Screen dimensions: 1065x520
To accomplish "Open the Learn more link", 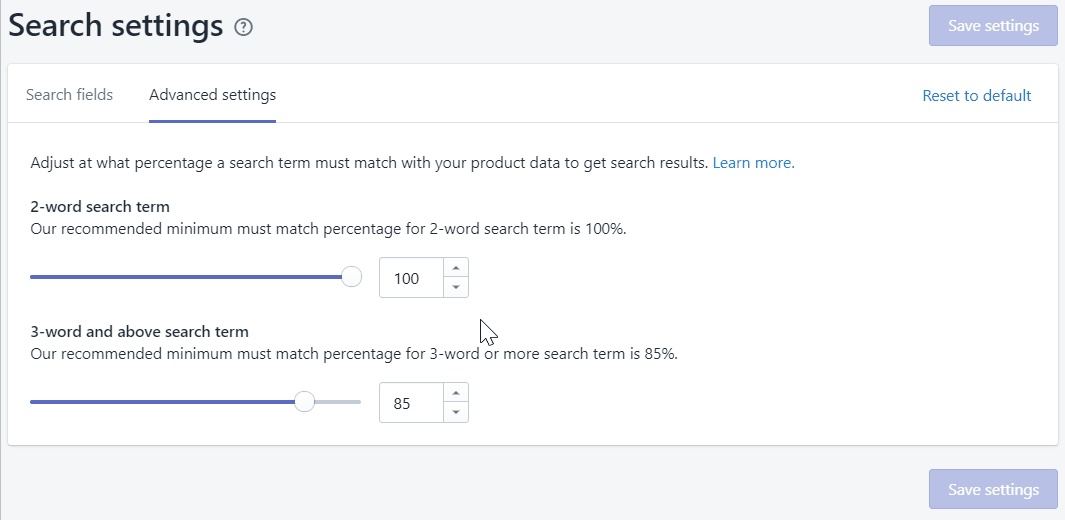I will tap(753, 162).
